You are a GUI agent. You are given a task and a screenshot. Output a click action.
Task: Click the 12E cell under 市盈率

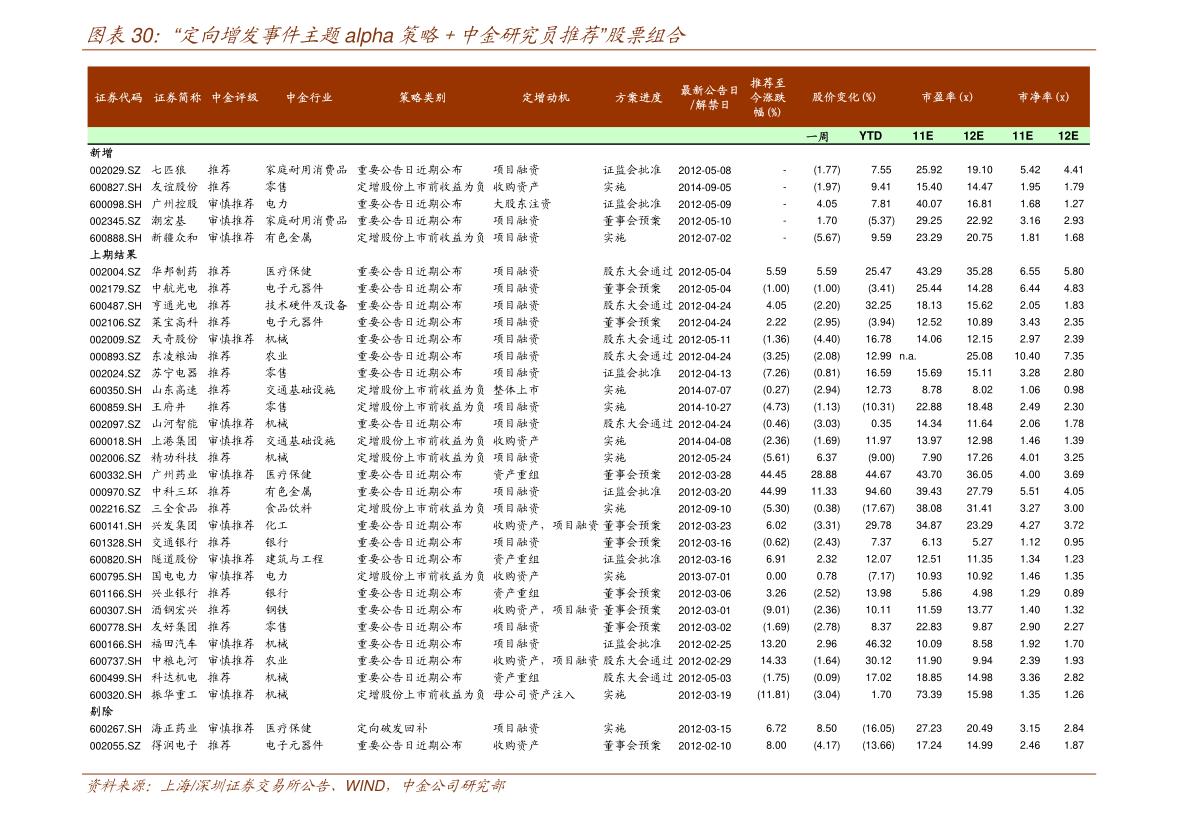pos(973,136)
